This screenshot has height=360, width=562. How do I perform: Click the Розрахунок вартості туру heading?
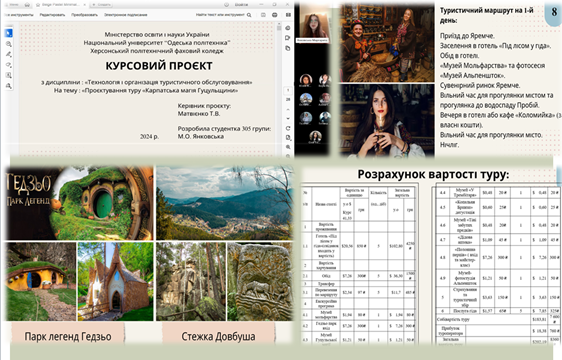coord(433,175)
